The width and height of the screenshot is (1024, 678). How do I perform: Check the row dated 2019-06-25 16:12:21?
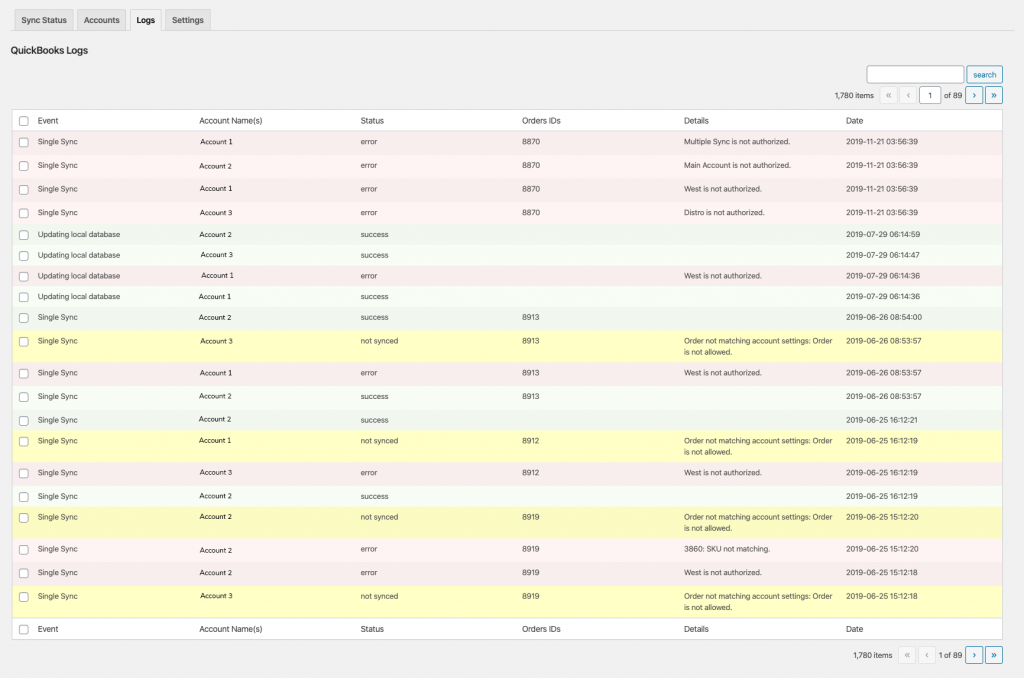pyautogui.click(x=24, y=421)
